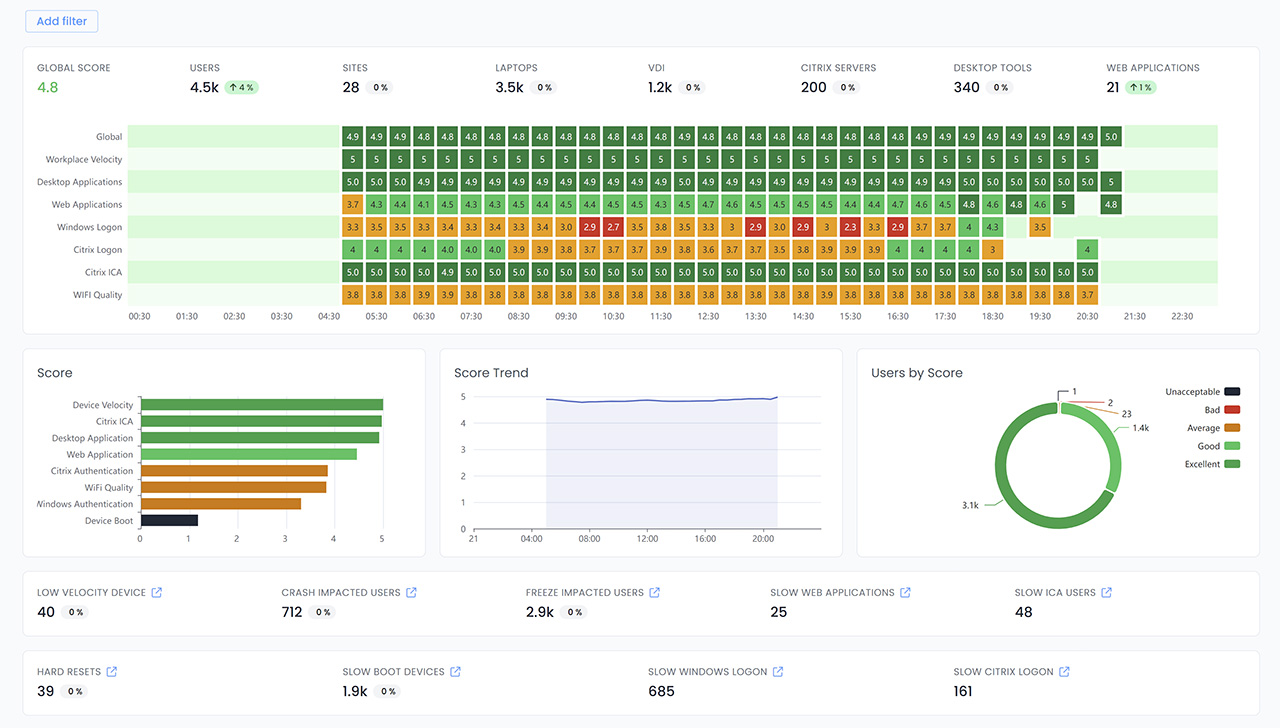Hide the Average series via legend
Screen dimensions: 1280x728
(x=1210, y=428)
